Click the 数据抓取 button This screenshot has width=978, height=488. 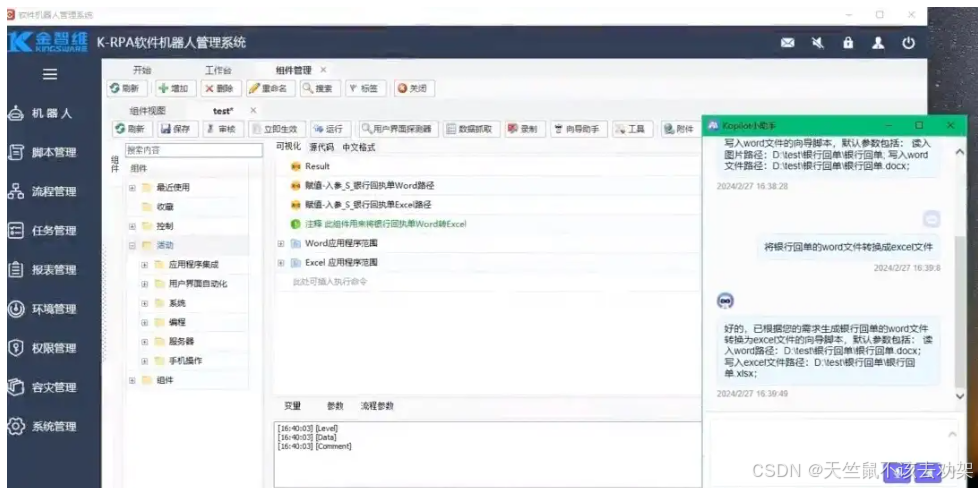(x=472, y=129)
